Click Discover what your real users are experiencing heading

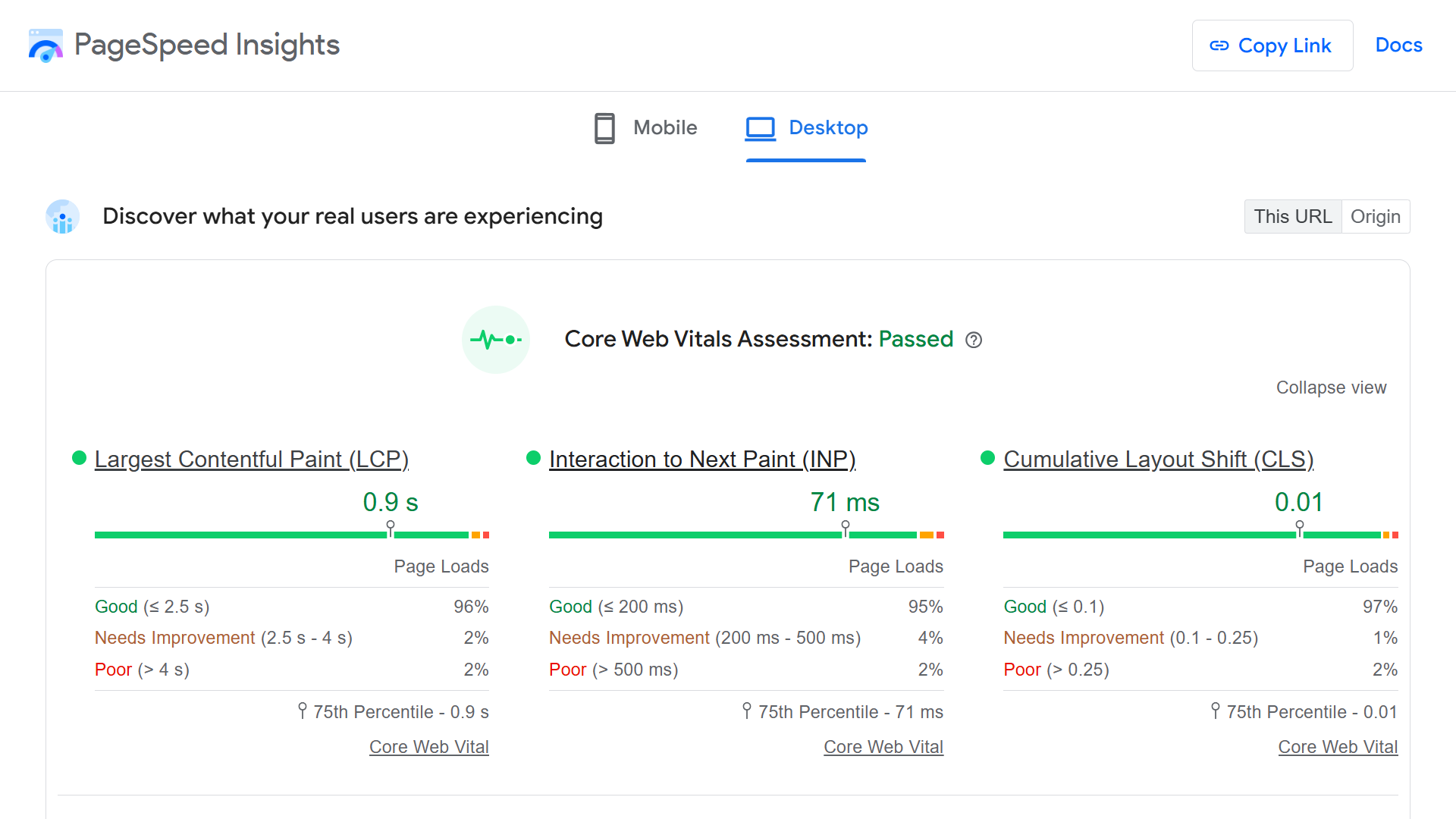[x=353, y=216]
